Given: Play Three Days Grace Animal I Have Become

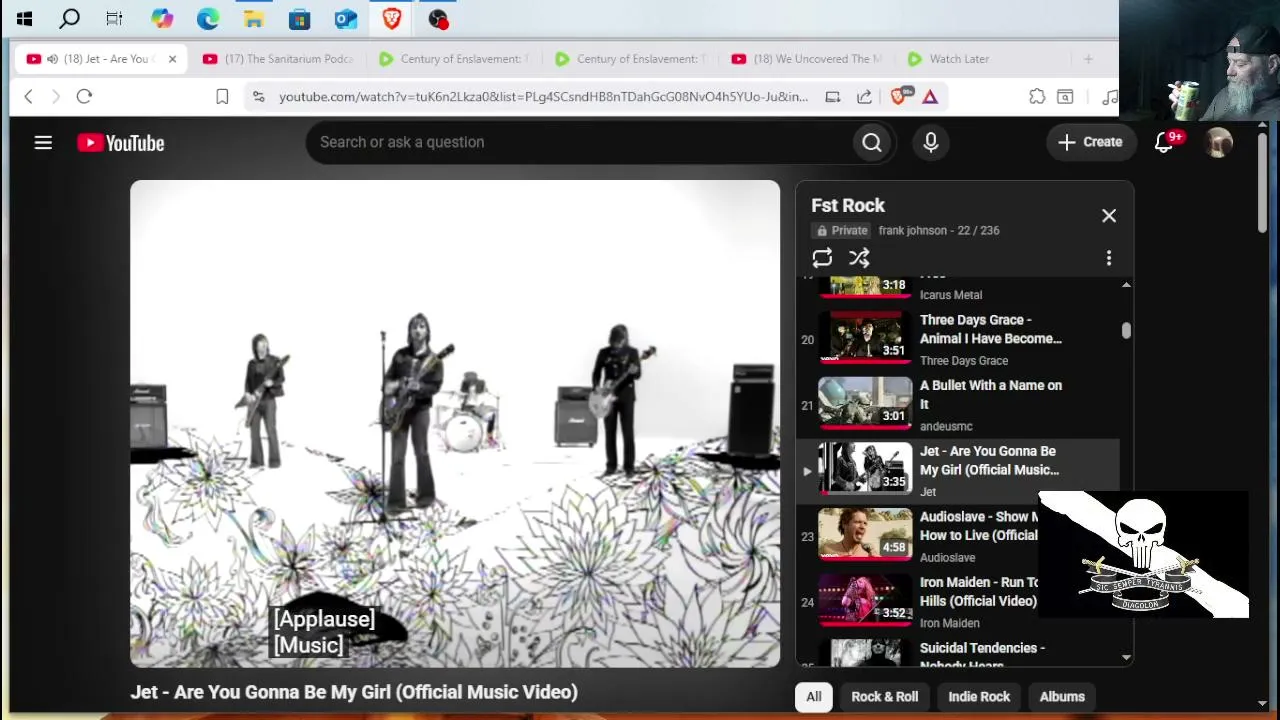Looking at the screenshot, I should click(x=958, y=340).
